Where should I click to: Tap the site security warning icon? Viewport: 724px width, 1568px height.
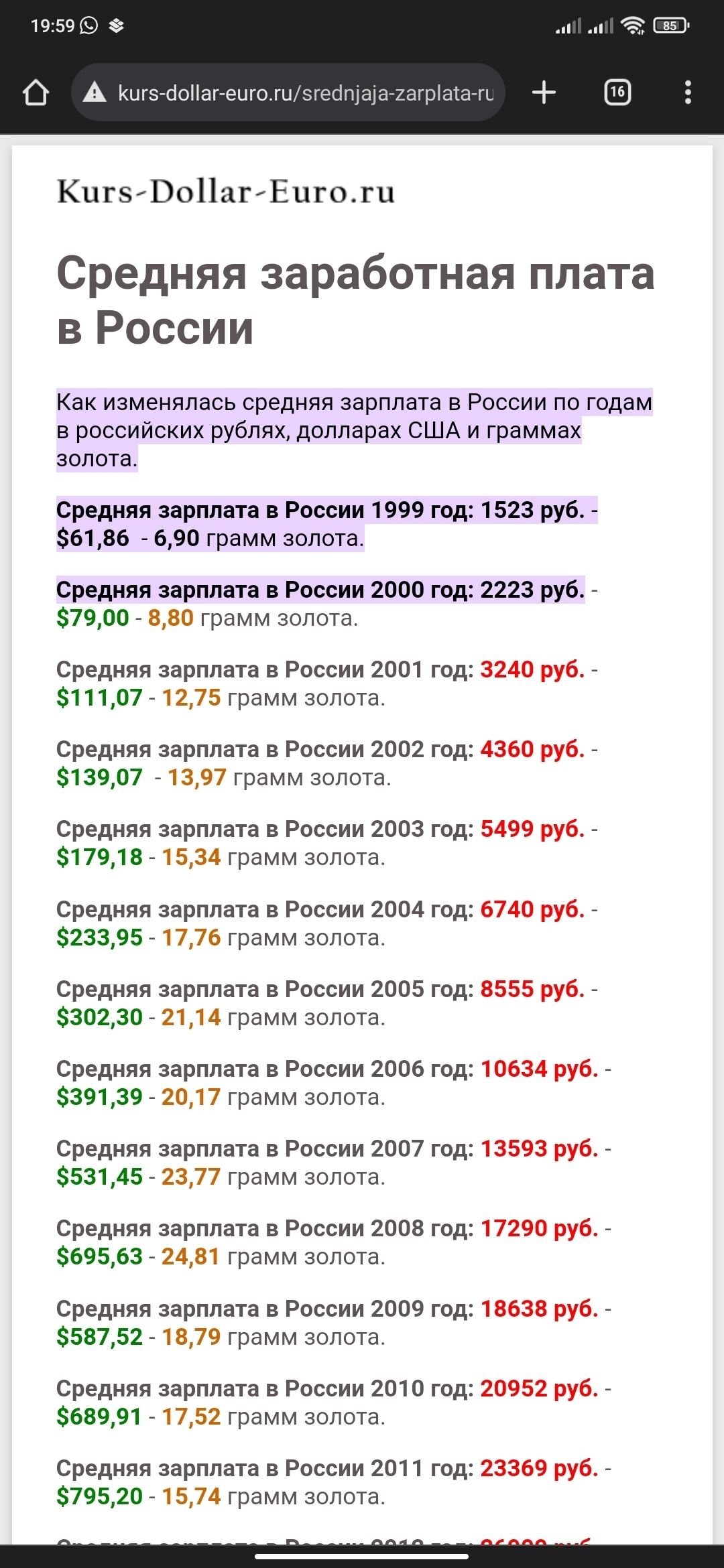(95, 92)
